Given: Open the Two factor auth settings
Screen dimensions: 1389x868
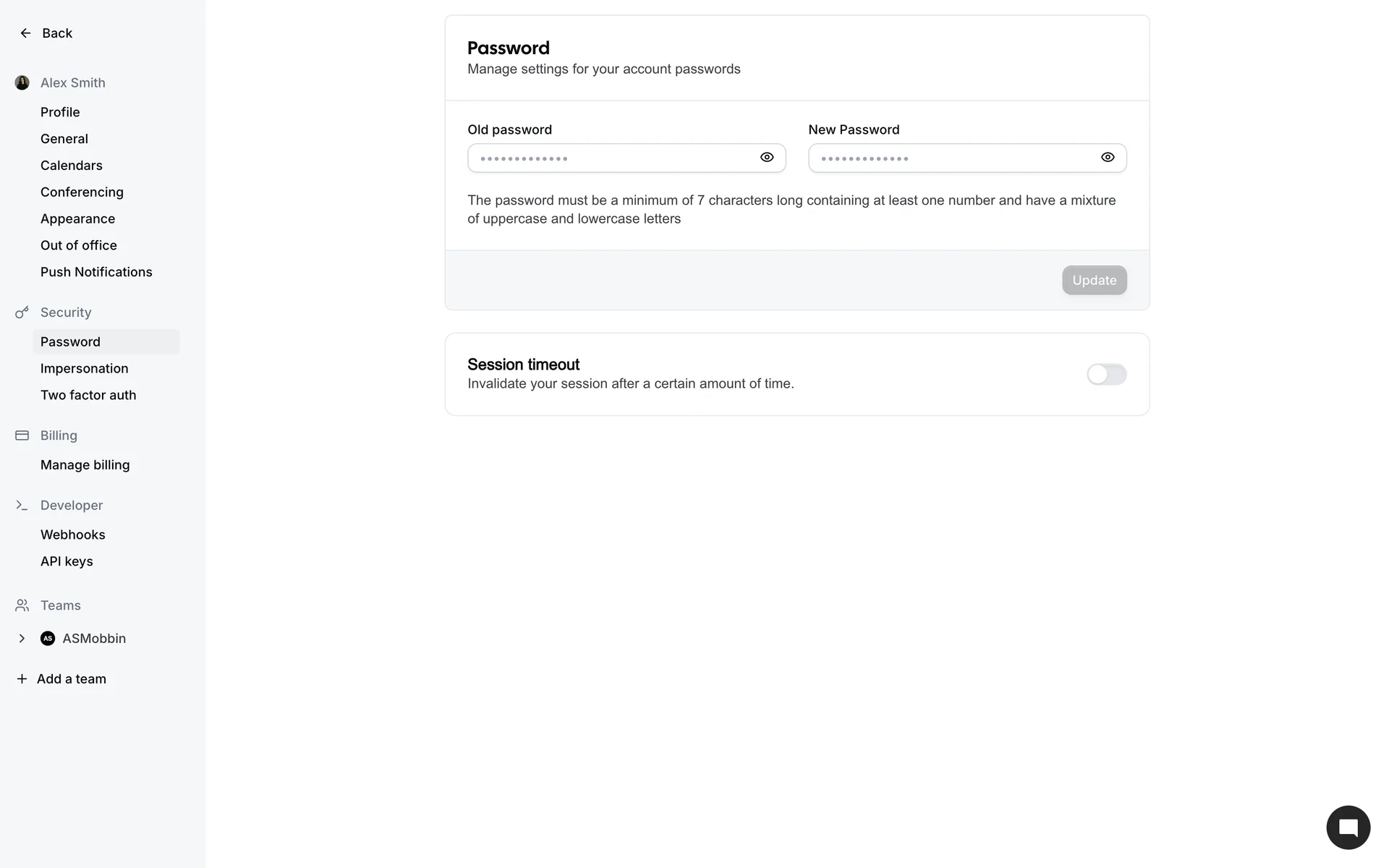Looking at the screenshot, I should [88, 395].
